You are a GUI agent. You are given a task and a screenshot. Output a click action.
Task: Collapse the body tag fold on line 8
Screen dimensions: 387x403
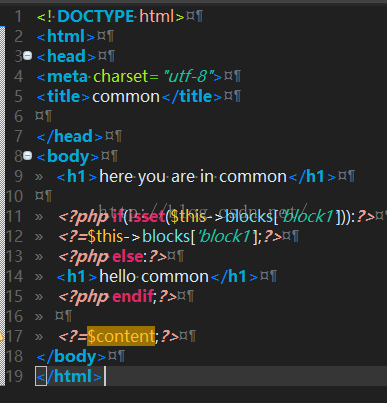point(27,156)
